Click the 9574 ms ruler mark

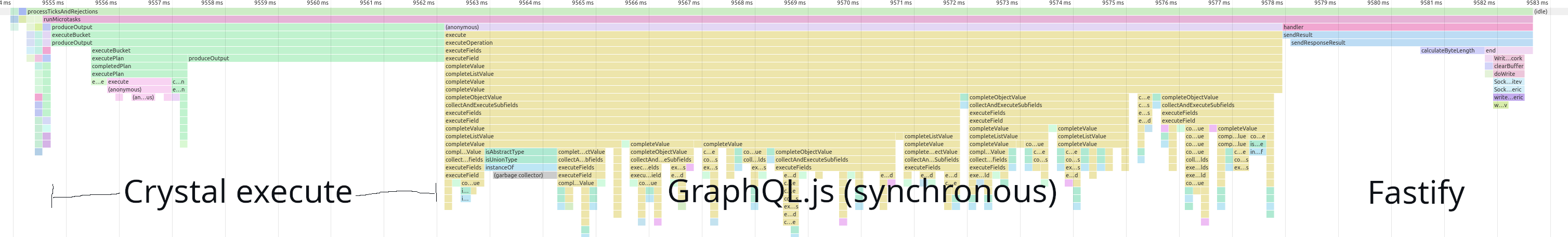[1060, 3]
